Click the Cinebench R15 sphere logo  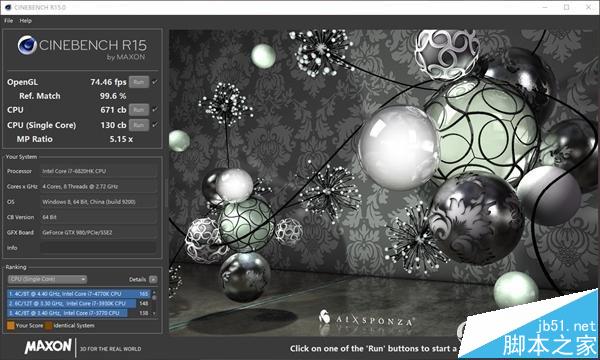pos(27,45)
